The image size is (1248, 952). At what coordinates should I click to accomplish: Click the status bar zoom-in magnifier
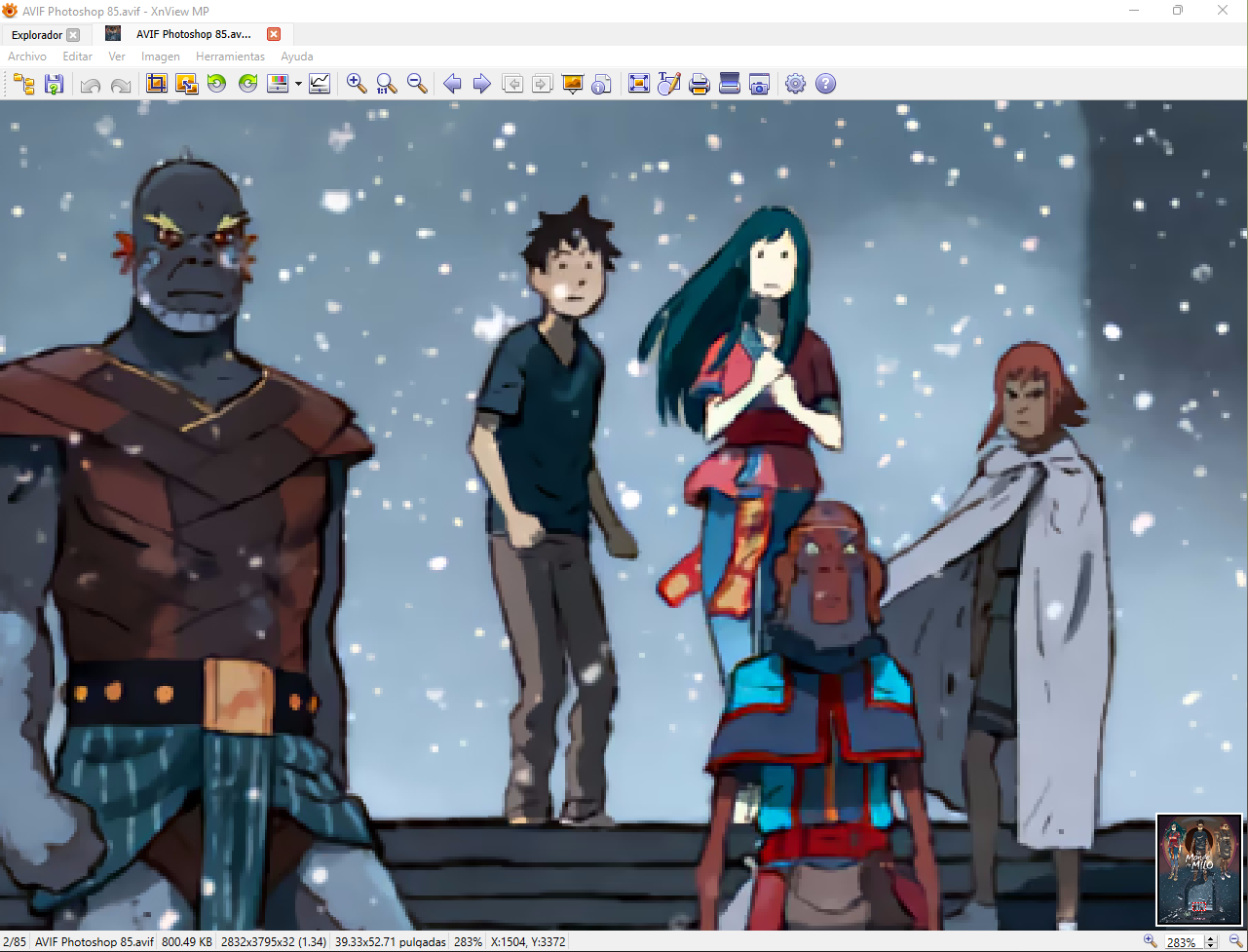(1151, 941)
